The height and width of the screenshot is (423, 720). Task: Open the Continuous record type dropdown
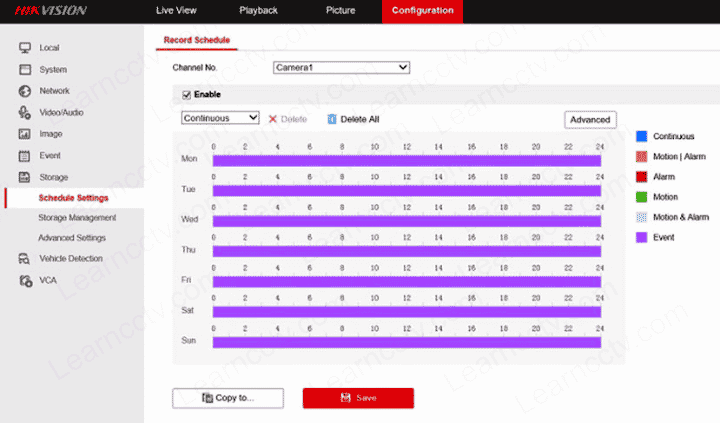pos(220,118)
